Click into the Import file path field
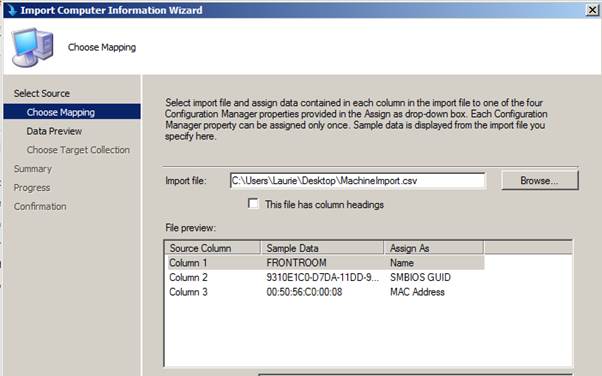Image resolution: width=602 pixels, height=376 pixels. (358, 181)
